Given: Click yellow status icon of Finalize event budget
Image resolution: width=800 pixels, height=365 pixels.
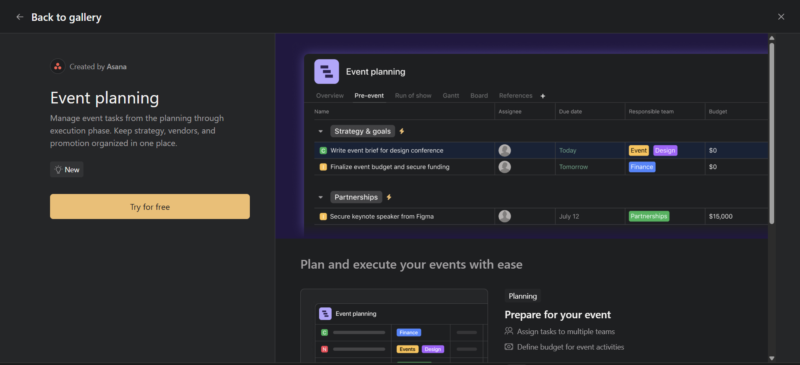Looking at the screenshot, I should pos(323,167).
